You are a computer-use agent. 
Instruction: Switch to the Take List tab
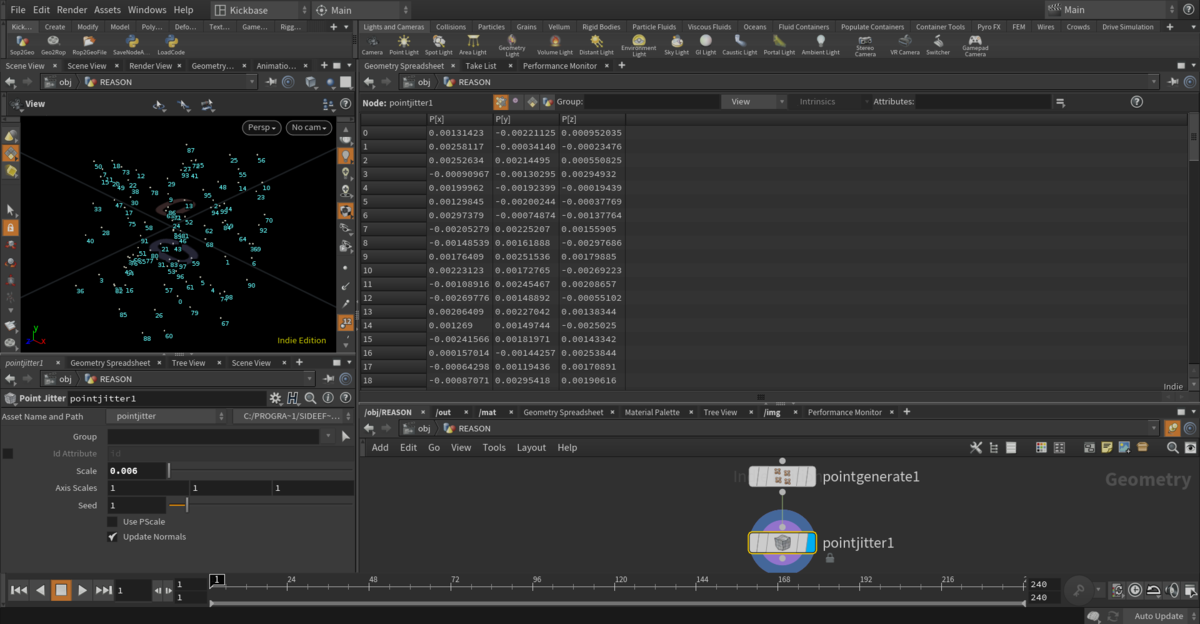pyautogui.click(x=481, y=66)
